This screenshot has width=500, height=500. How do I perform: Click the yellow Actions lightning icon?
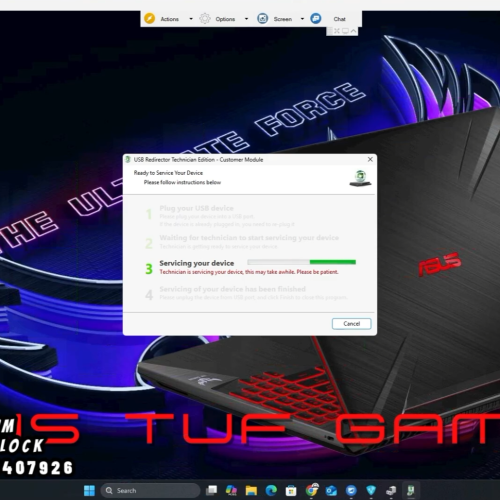(x=149, y=18)
